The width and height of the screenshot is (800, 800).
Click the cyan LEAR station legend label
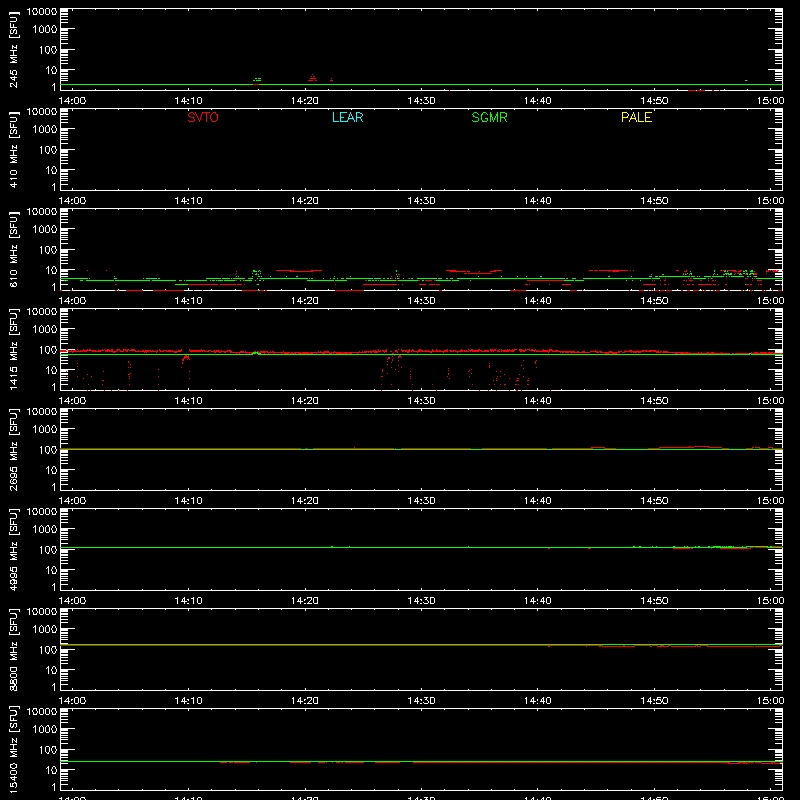347,117
